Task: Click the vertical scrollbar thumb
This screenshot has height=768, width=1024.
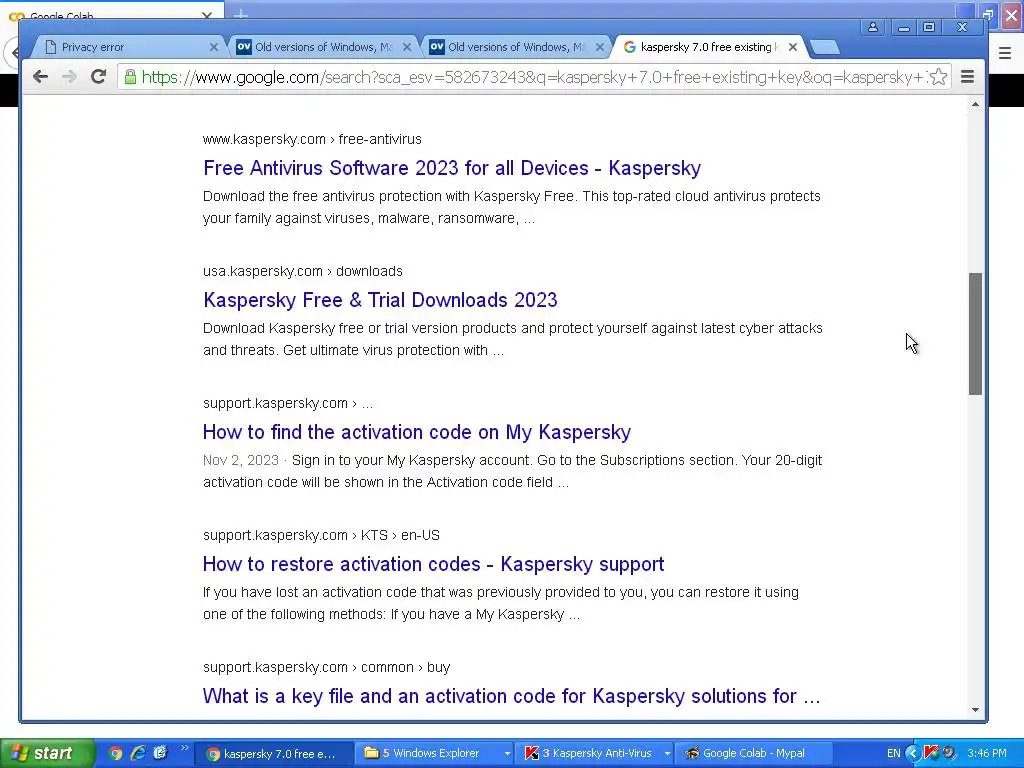Action: point(975,334)
